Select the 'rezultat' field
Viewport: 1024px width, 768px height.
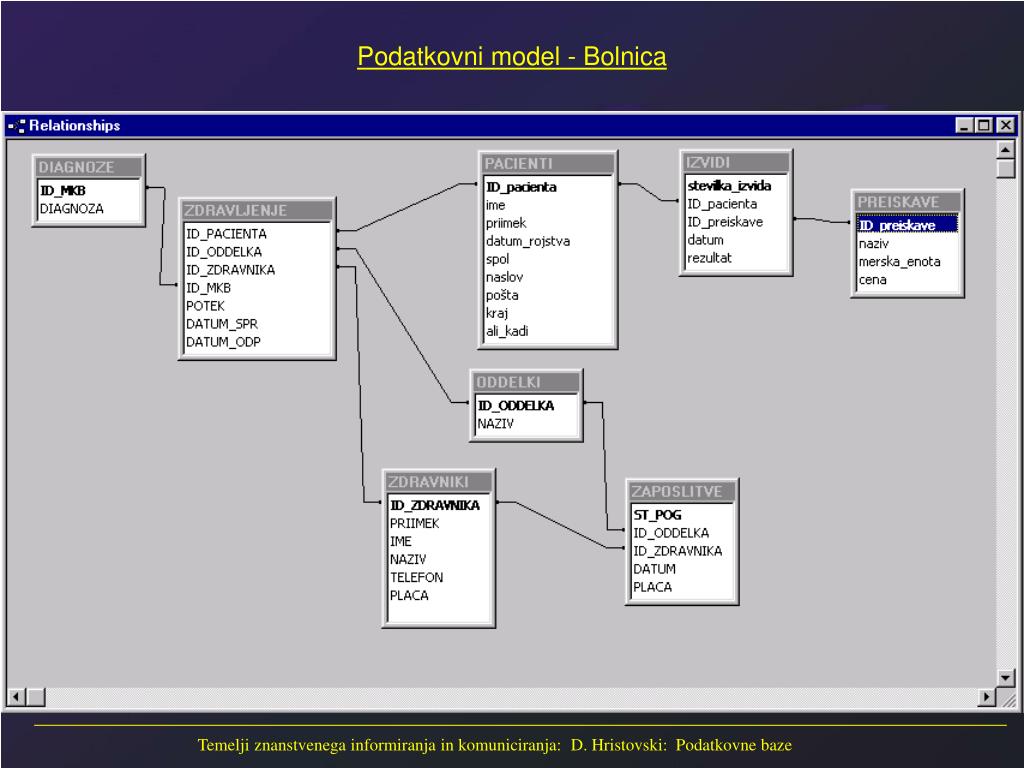[x=709, y=258]
